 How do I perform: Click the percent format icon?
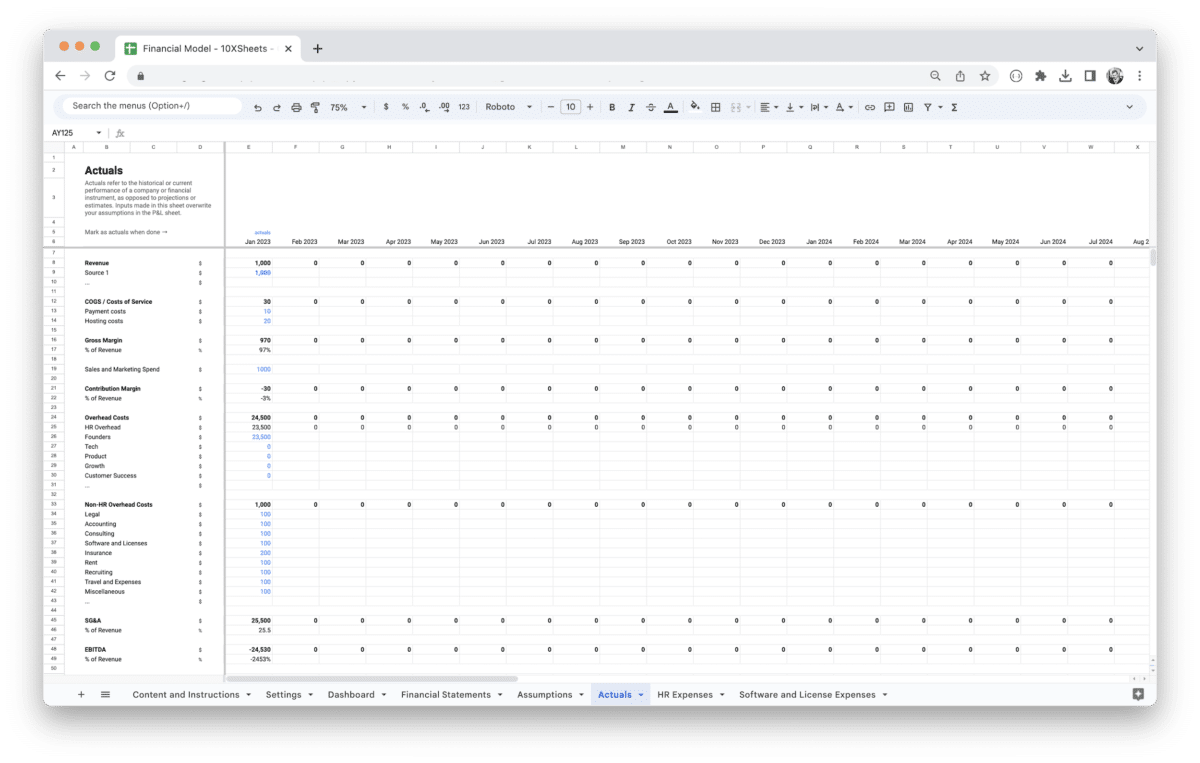pyautogui.click(x=405, y=106)
